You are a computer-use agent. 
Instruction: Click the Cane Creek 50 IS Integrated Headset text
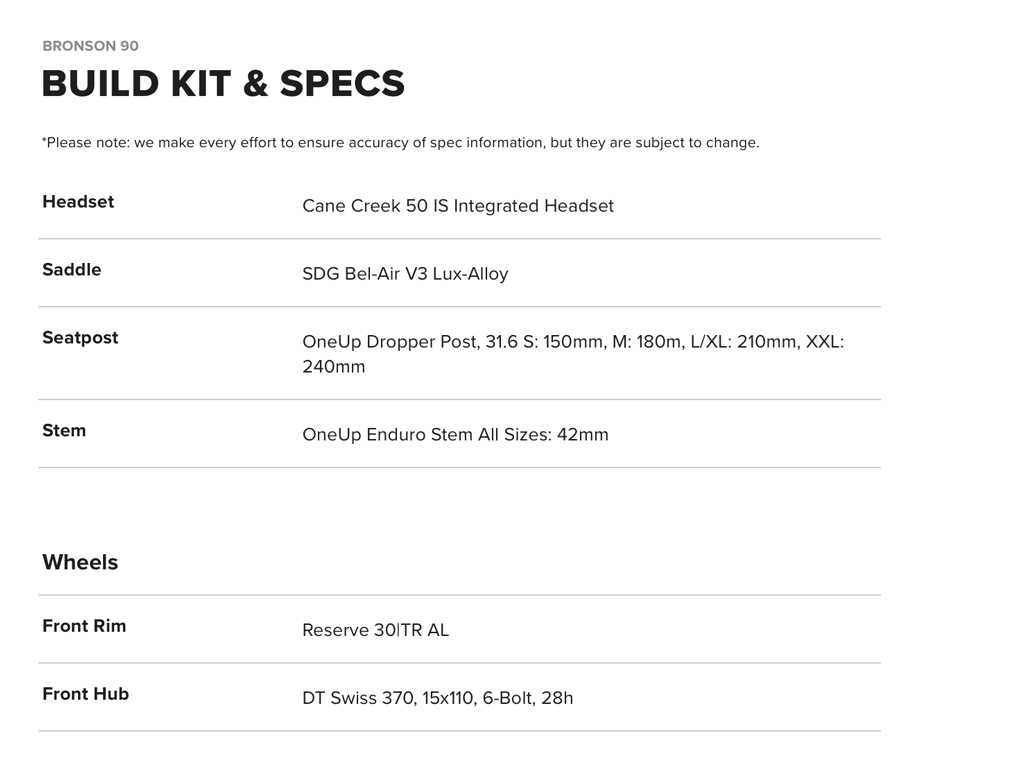click(458, 206)
